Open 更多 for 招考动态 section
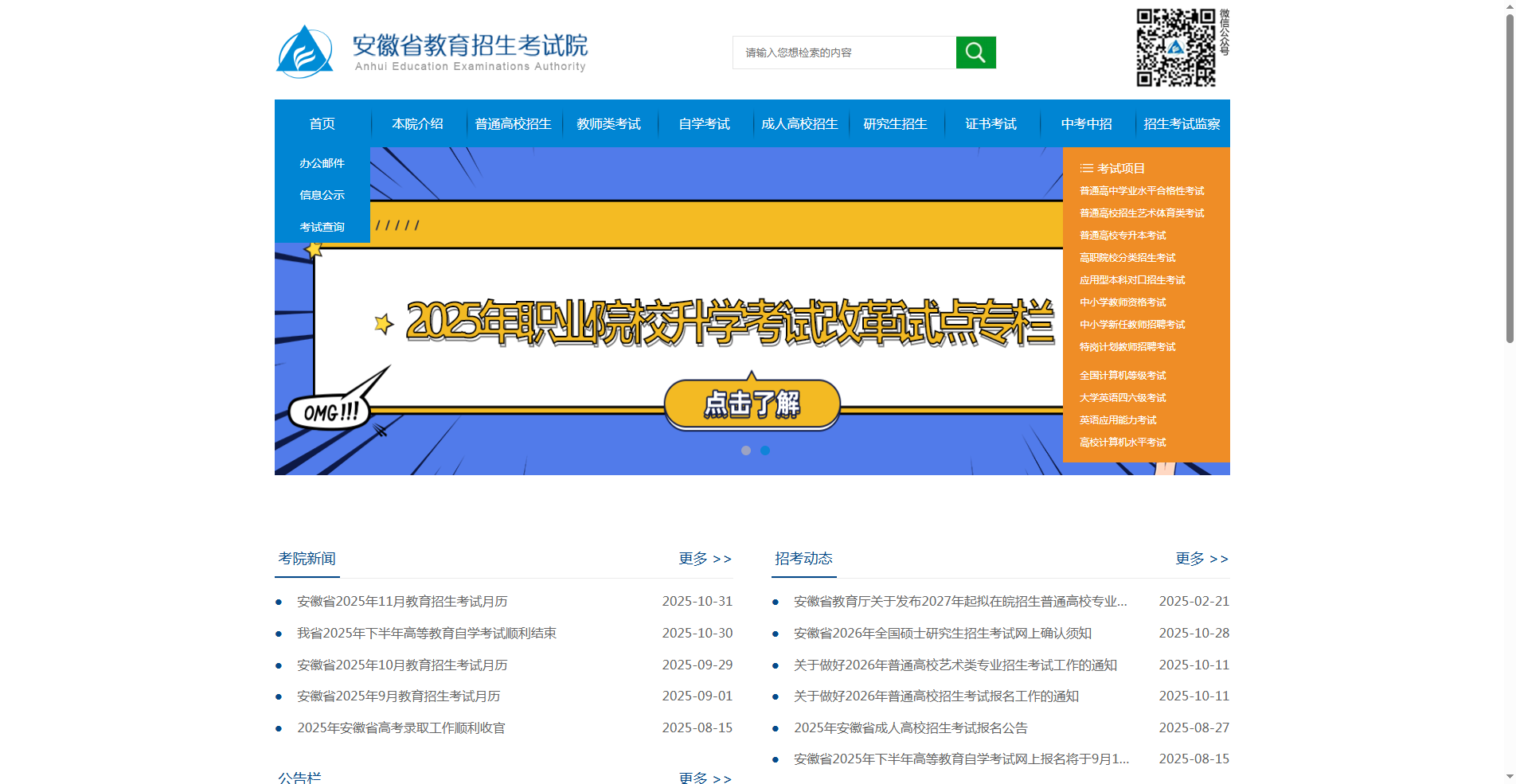The height and width of the screenshot is (784, 1516). point(1201,559)
